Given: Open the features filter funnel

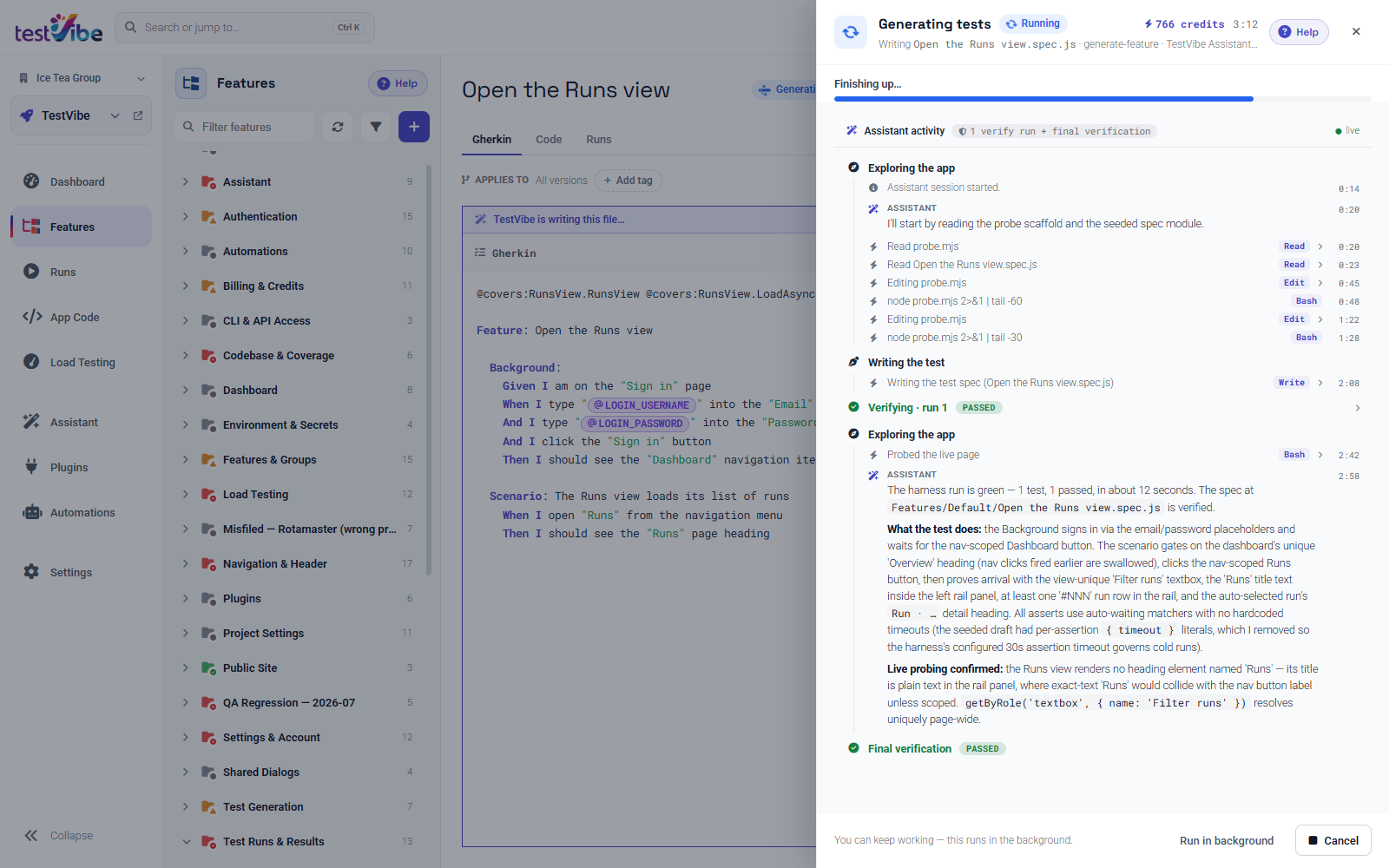Looking at the screenshot, I should tap(376, 127).
